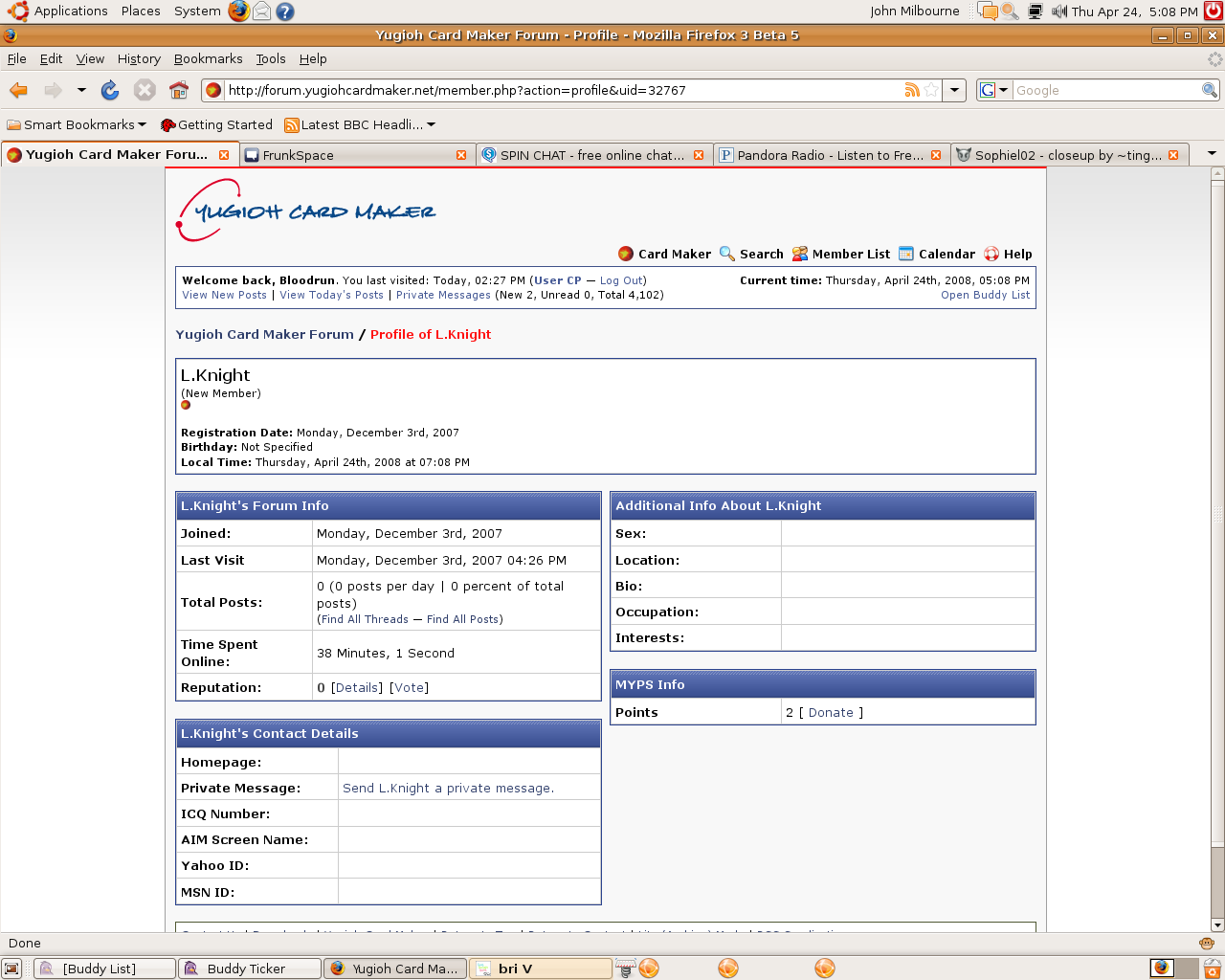Viewport: 1225px width, 980px height.
Task: Open the history dropdown next to Forward
Action: point(81,90)
